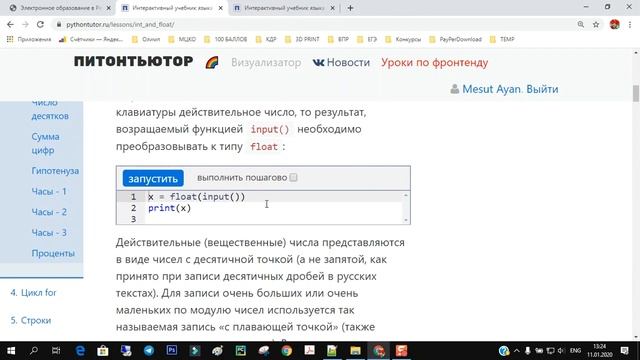This screenshot has height=360, width=640.
Task: Click the browser Back arrow
Action: (x=10, y=24)
